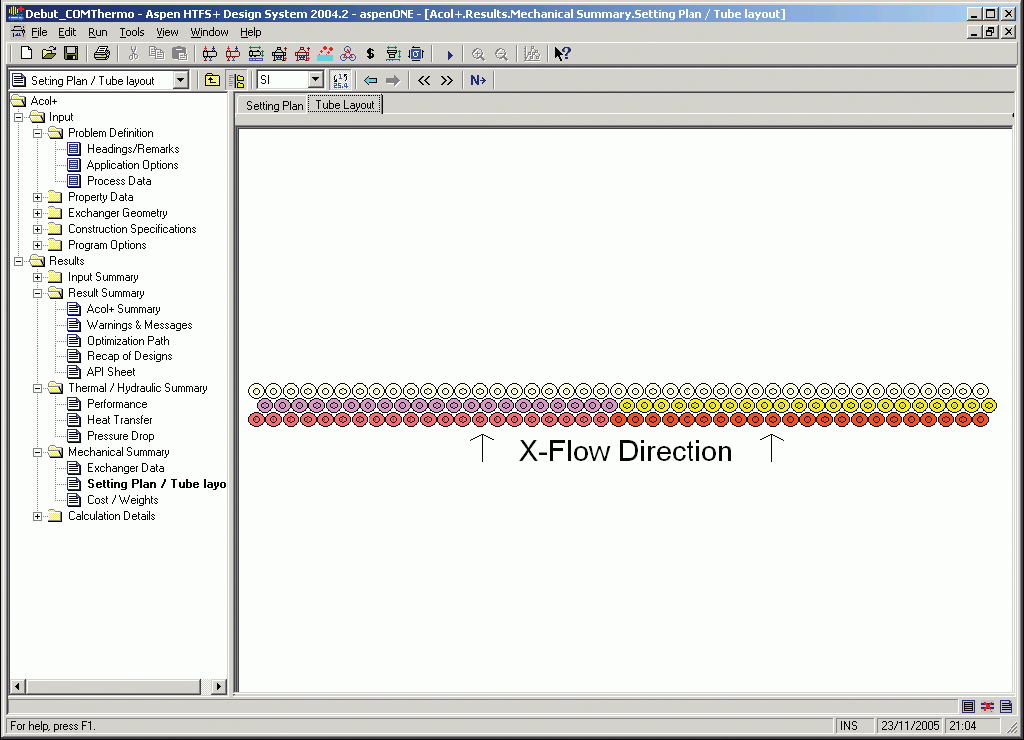1024x740 pixels.
Task: Click the Paste clipboard icon
Action: (x=179, y=54)
